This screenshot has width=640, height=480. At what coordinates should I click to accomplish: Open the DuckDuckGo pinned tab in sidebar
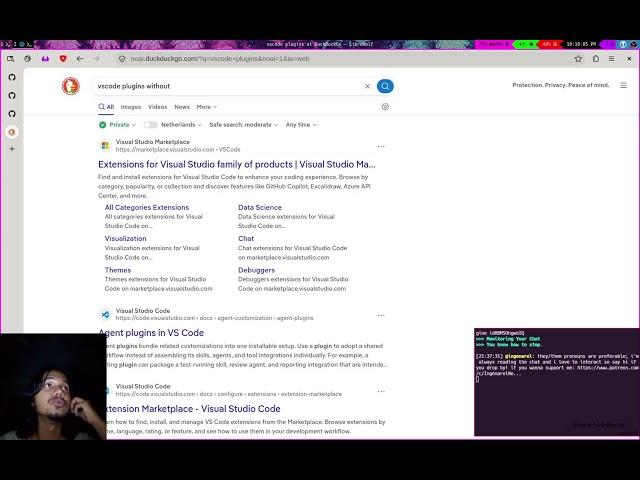(12, 132)
